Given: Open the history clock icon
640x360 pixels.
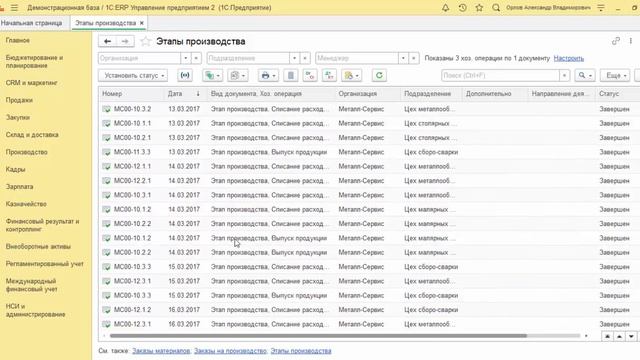Looking at the screenshot, I should click(462, 8).
